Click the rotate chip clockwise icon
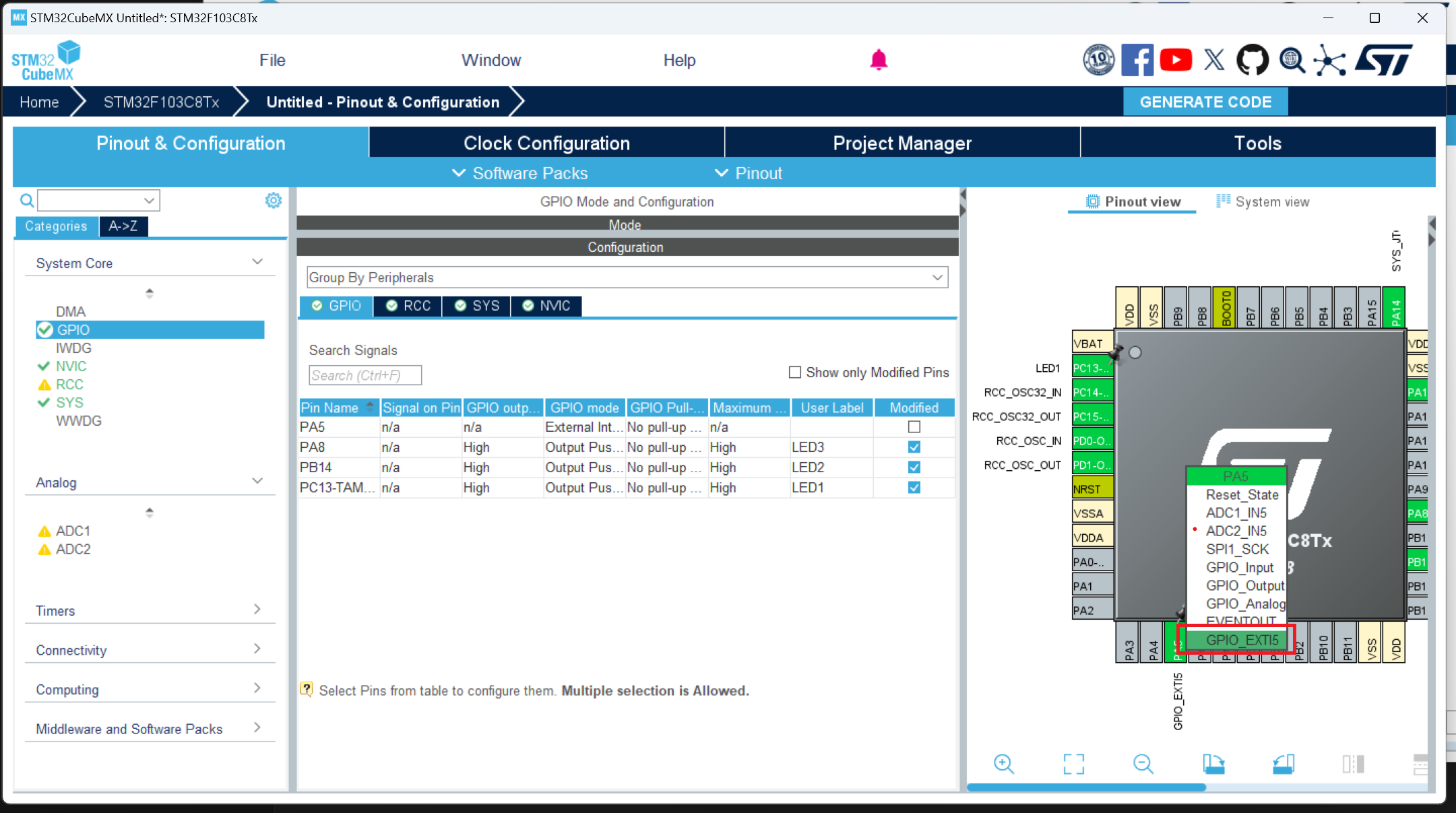Viewport: 1456px width, 813px height. (x=1213, y=764)
